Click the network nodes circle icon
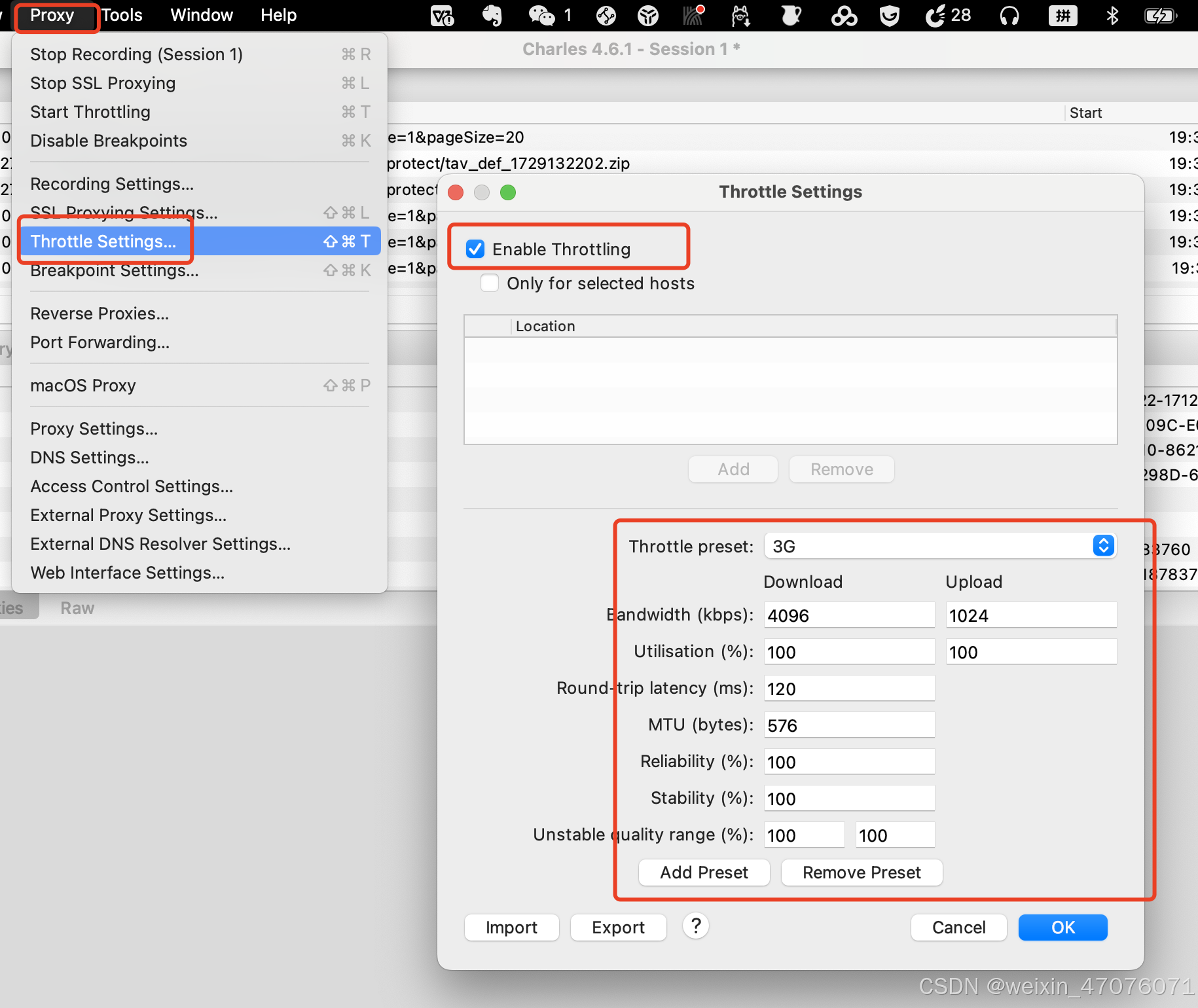 [606, 15]
